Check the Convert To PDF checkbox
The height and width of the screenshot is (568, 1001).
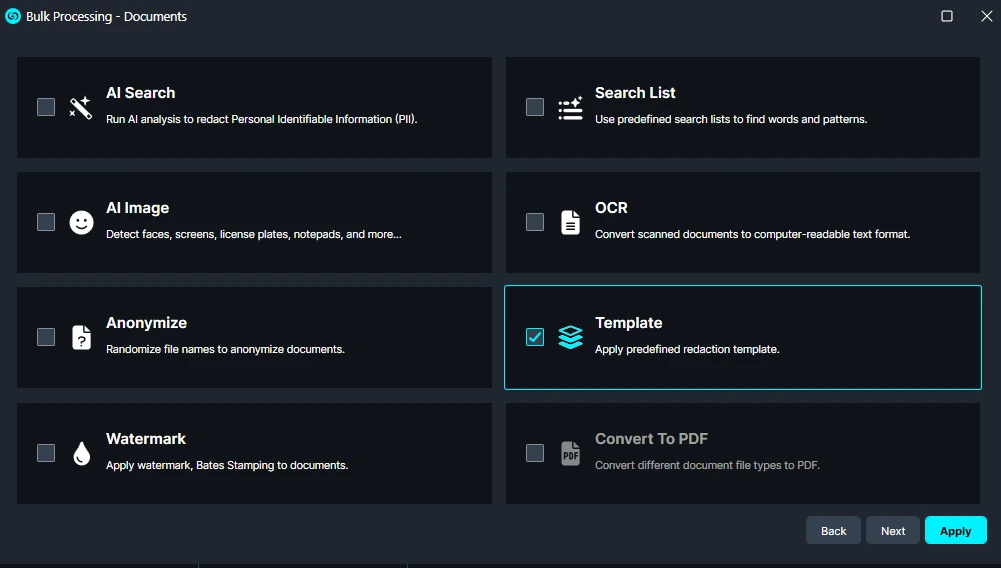(535, 453)
